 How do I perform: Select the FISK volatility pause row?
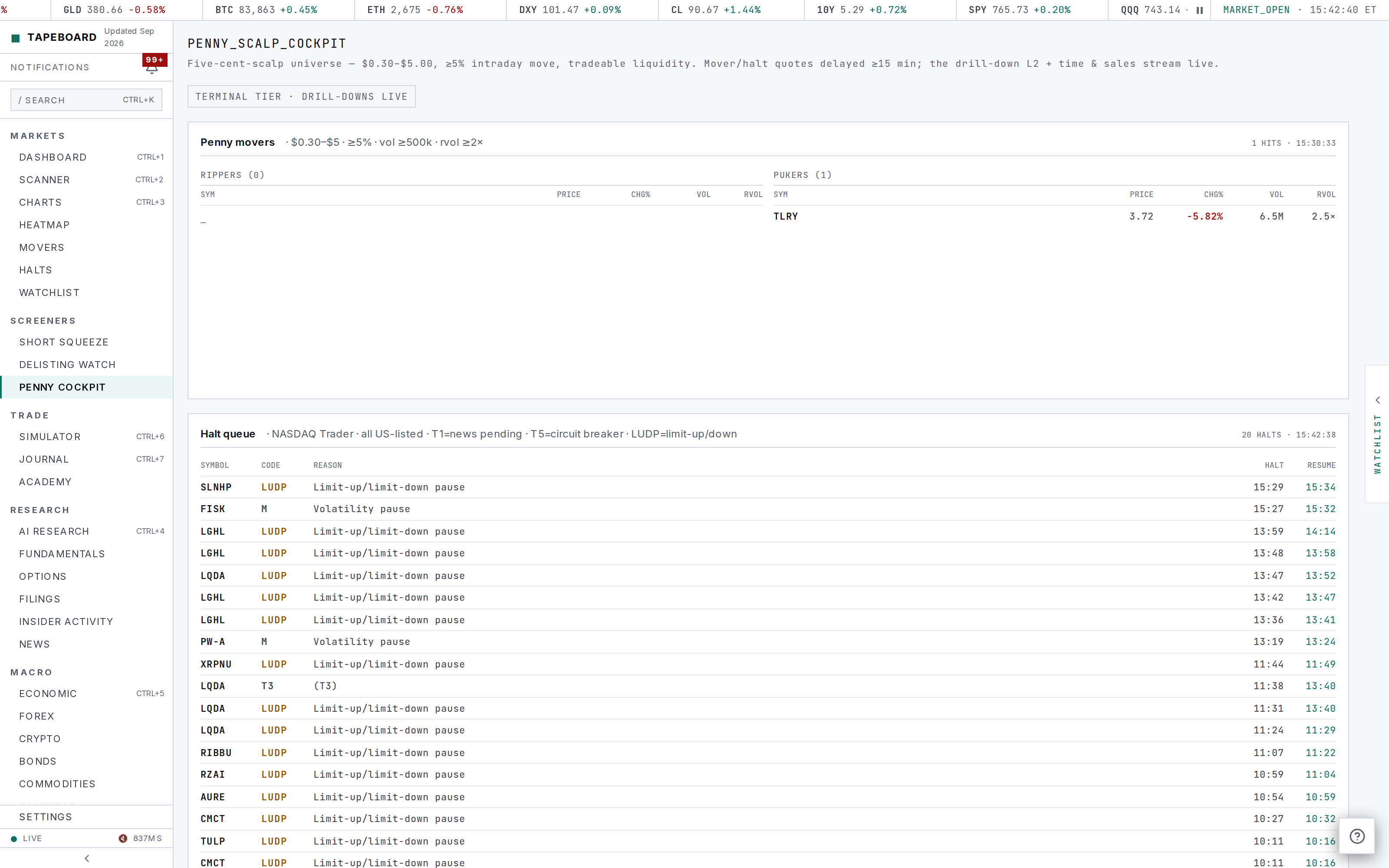point(768,509)
